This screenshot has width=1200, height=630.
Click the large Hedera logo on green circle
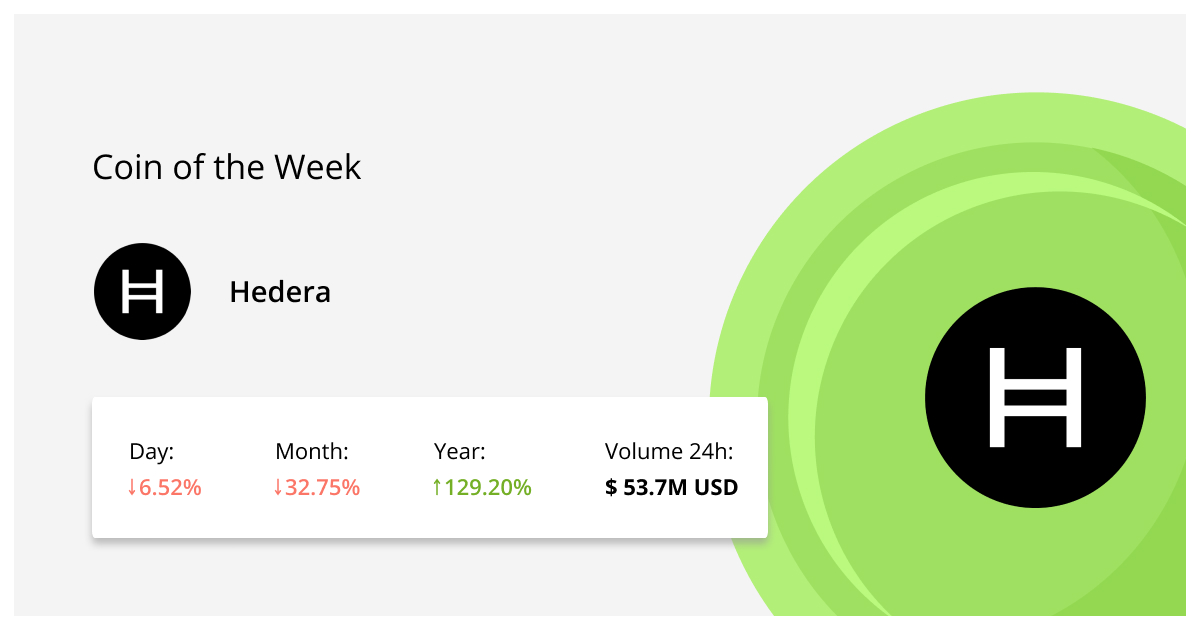point(1034,397)
